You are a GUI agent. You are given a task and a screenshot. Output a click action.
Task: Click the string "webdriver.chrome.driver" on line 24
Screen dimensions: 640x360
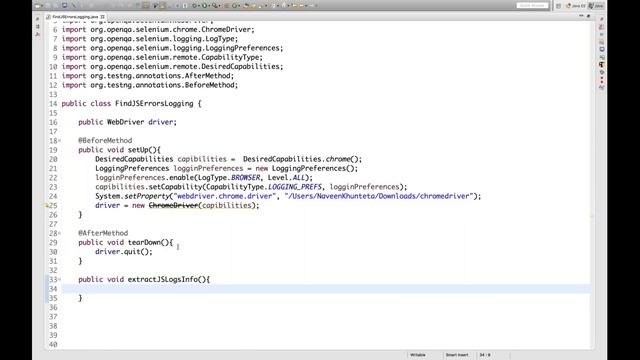click(224, 196)
